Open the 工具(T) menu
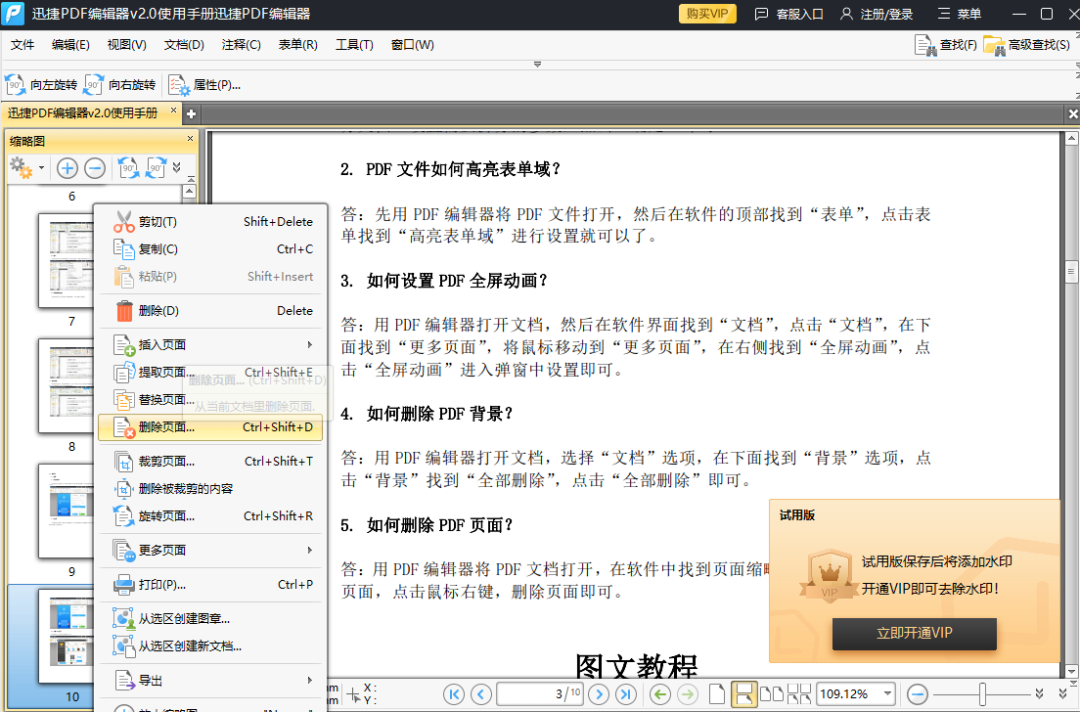1080x712 pixels. tap(354, 45)
